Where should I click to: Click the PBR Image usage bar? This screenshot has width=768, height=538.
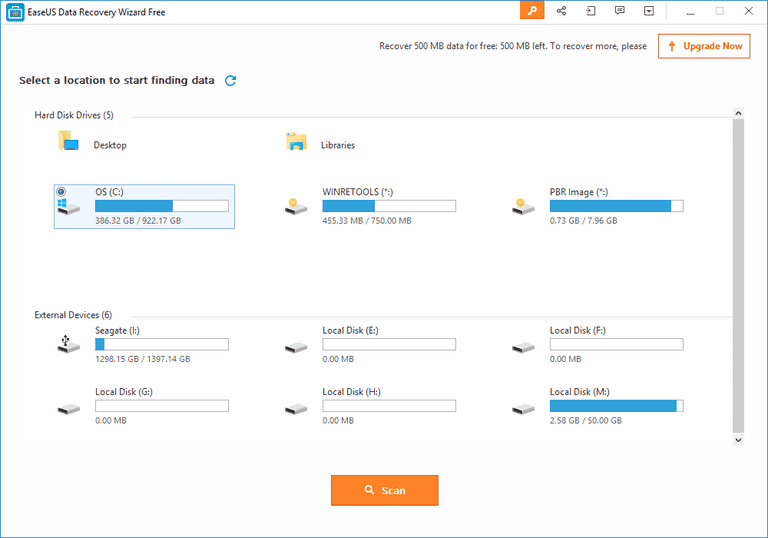[616, 206]
